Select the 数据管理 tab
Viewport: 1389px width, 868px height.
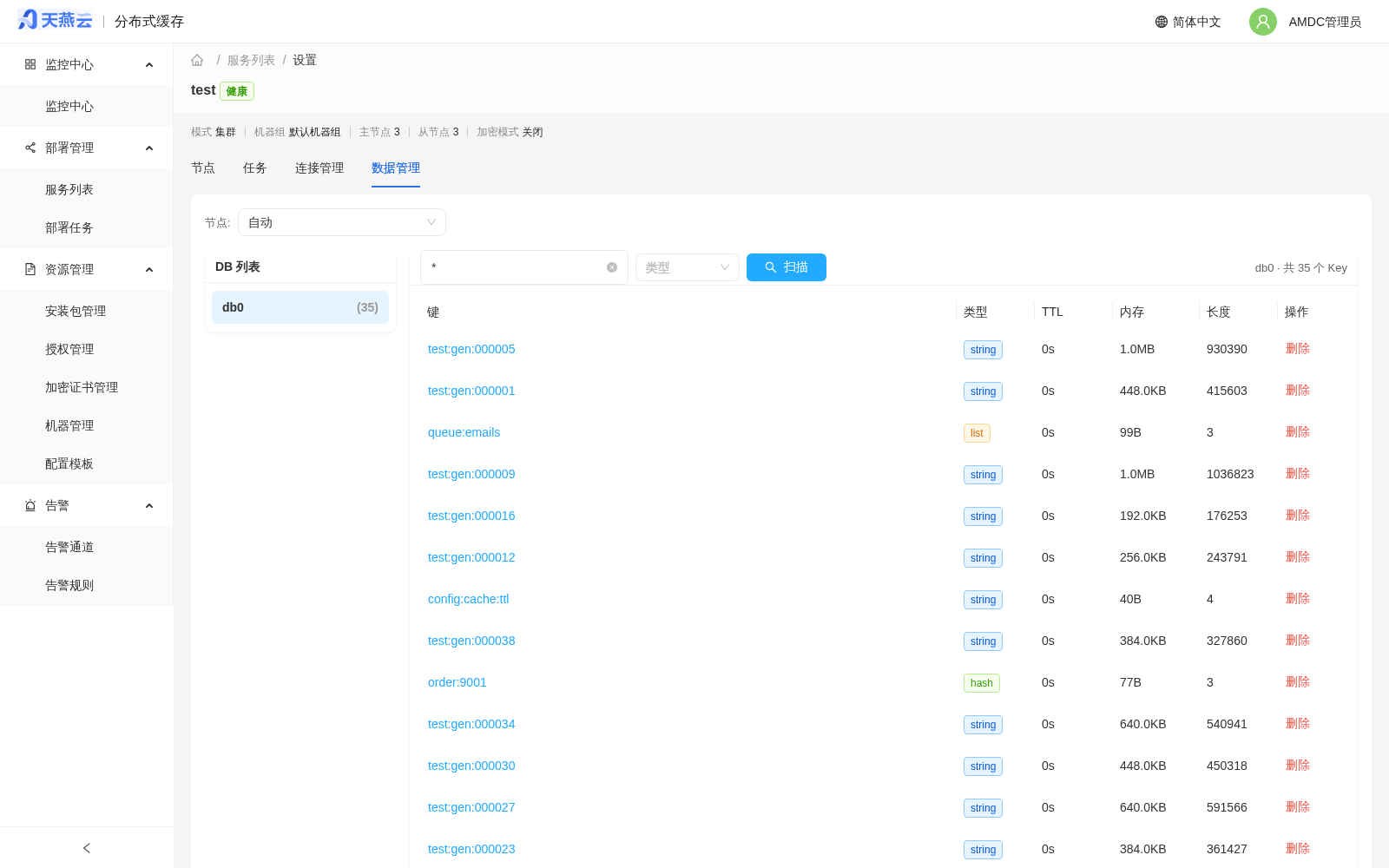coord(396,168)
